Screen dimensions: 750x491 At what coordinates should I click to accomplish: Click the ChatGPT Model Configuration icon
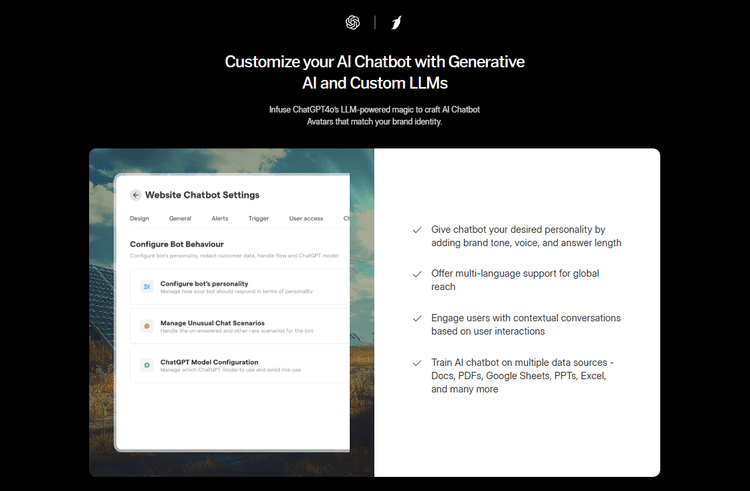point(147,365)
